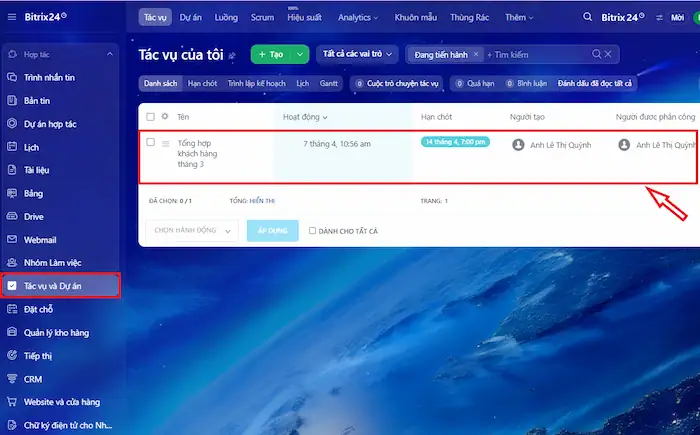The image size is (700, 435).
Task: Select Danh sách view tab
Action: click(x=160, y=83)
